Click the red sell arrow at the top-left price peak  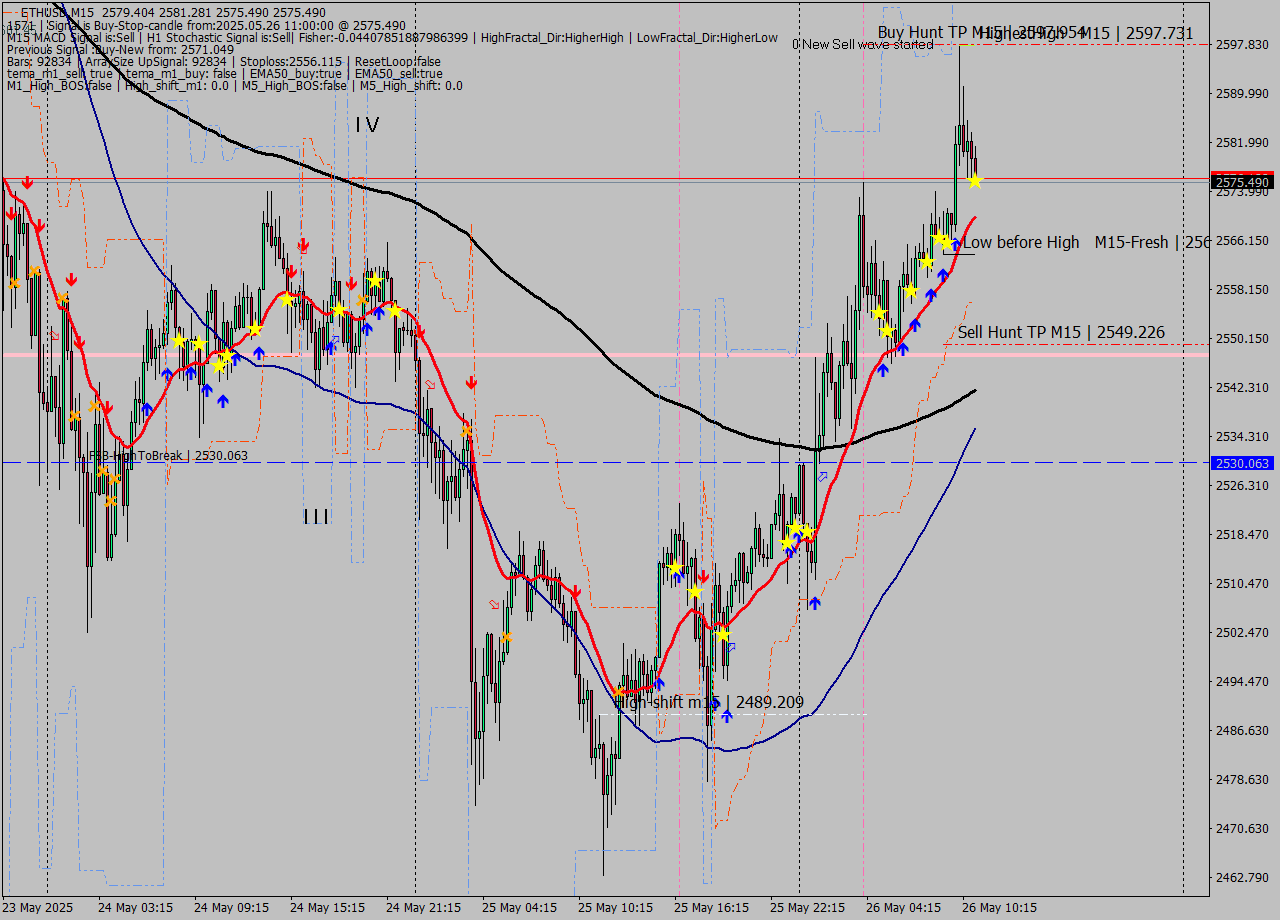[27, 183]
